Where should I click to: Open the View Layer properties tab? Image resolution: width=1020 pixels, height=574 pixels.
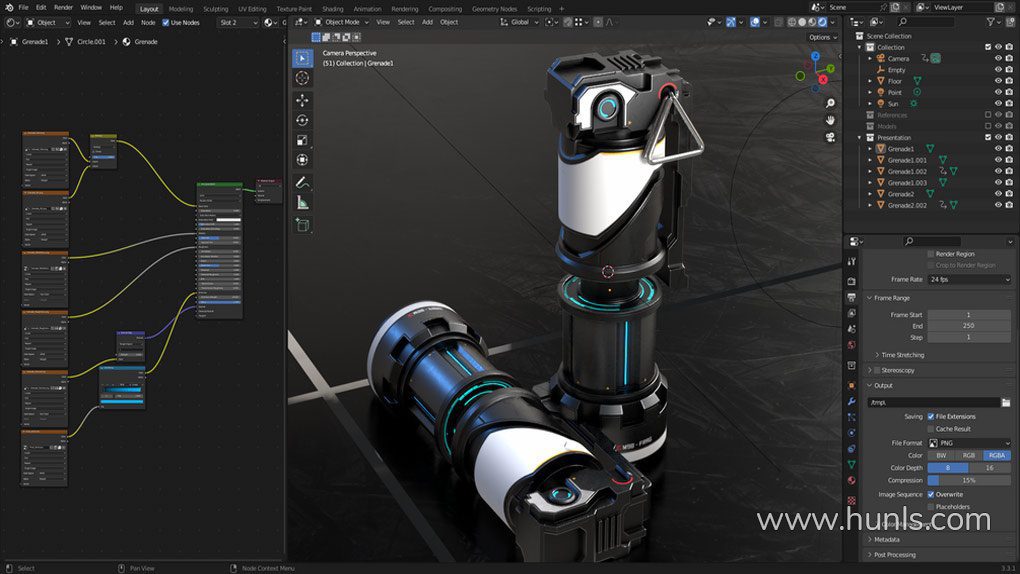852,313
